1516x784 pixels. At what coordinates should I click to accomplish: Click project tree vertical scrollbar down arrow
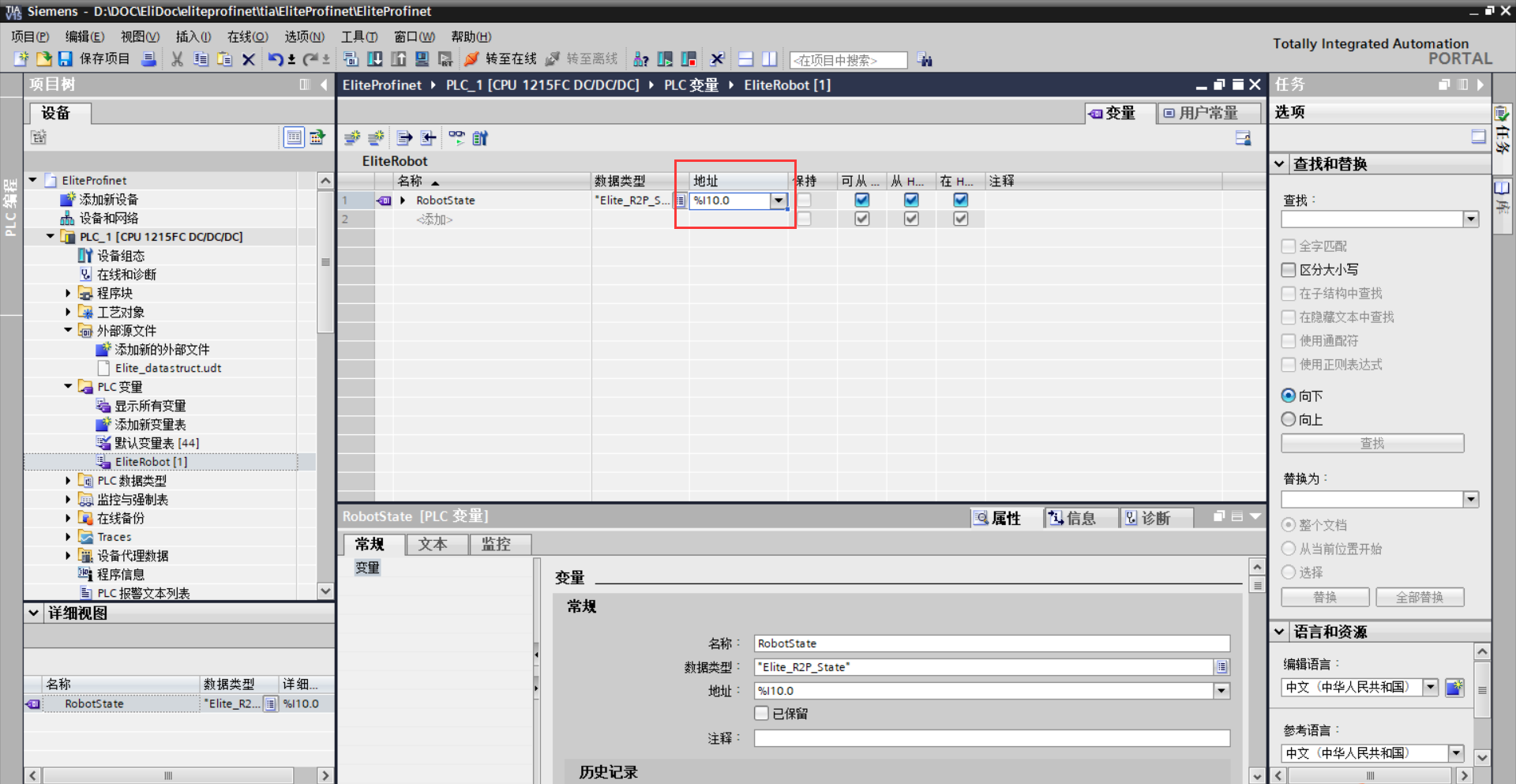[x=325, y=591]
